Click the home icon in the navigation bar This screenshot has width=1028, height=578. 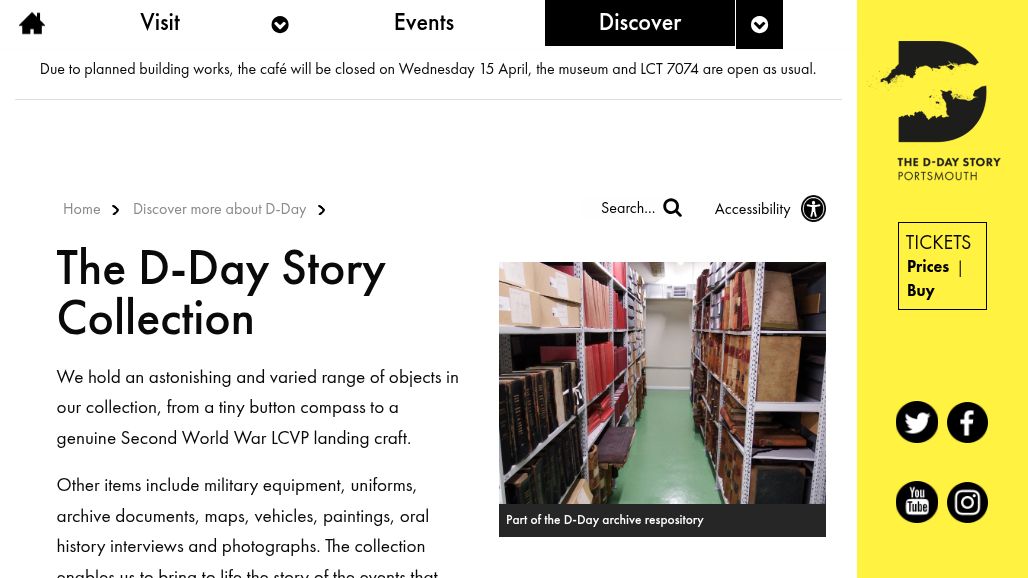[32, 23]
